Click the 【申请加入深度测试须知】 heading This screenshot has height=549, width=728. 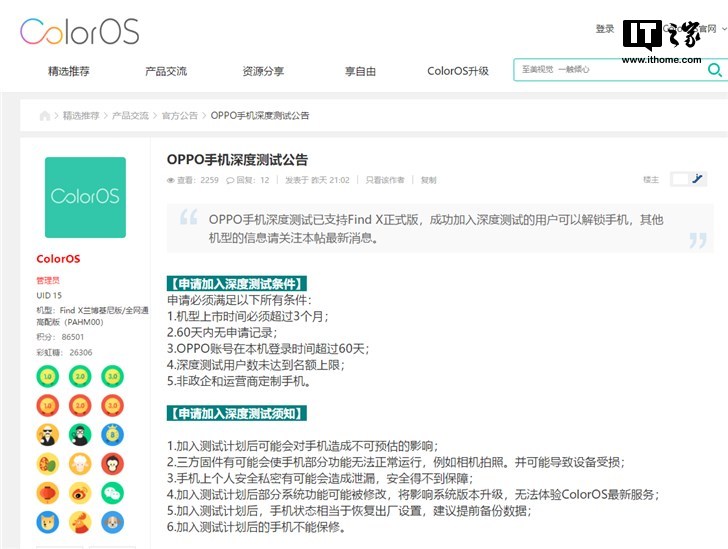click(237, 413)
